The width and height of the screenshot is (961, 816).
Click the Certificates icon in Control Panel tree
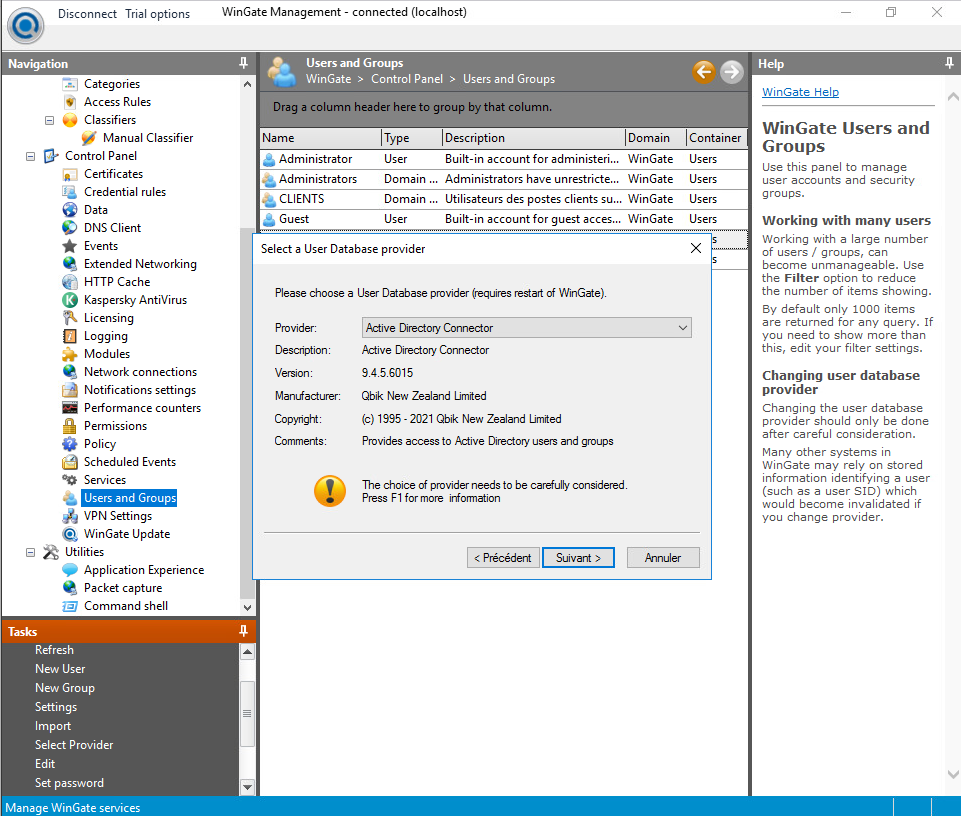click(x=69, y=174)
